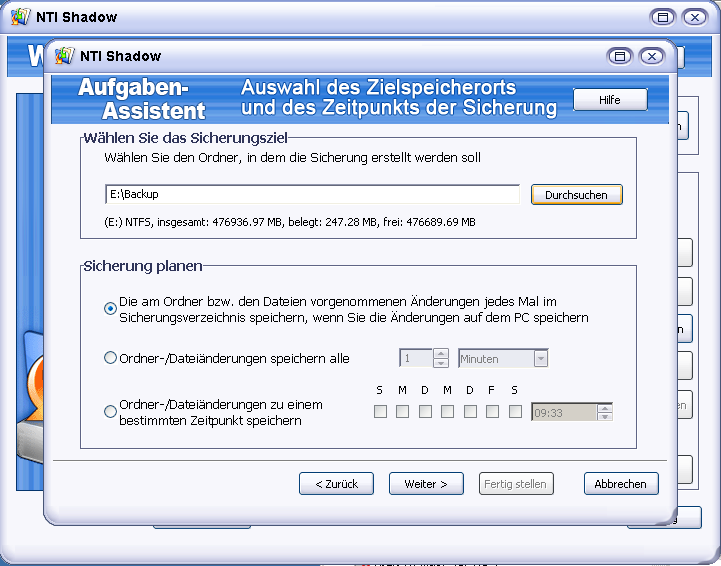The width and height of the screenshot is (721, 566).
Task: Check the F (Freitag) day checkbox
Action: (x=492, y=412)
